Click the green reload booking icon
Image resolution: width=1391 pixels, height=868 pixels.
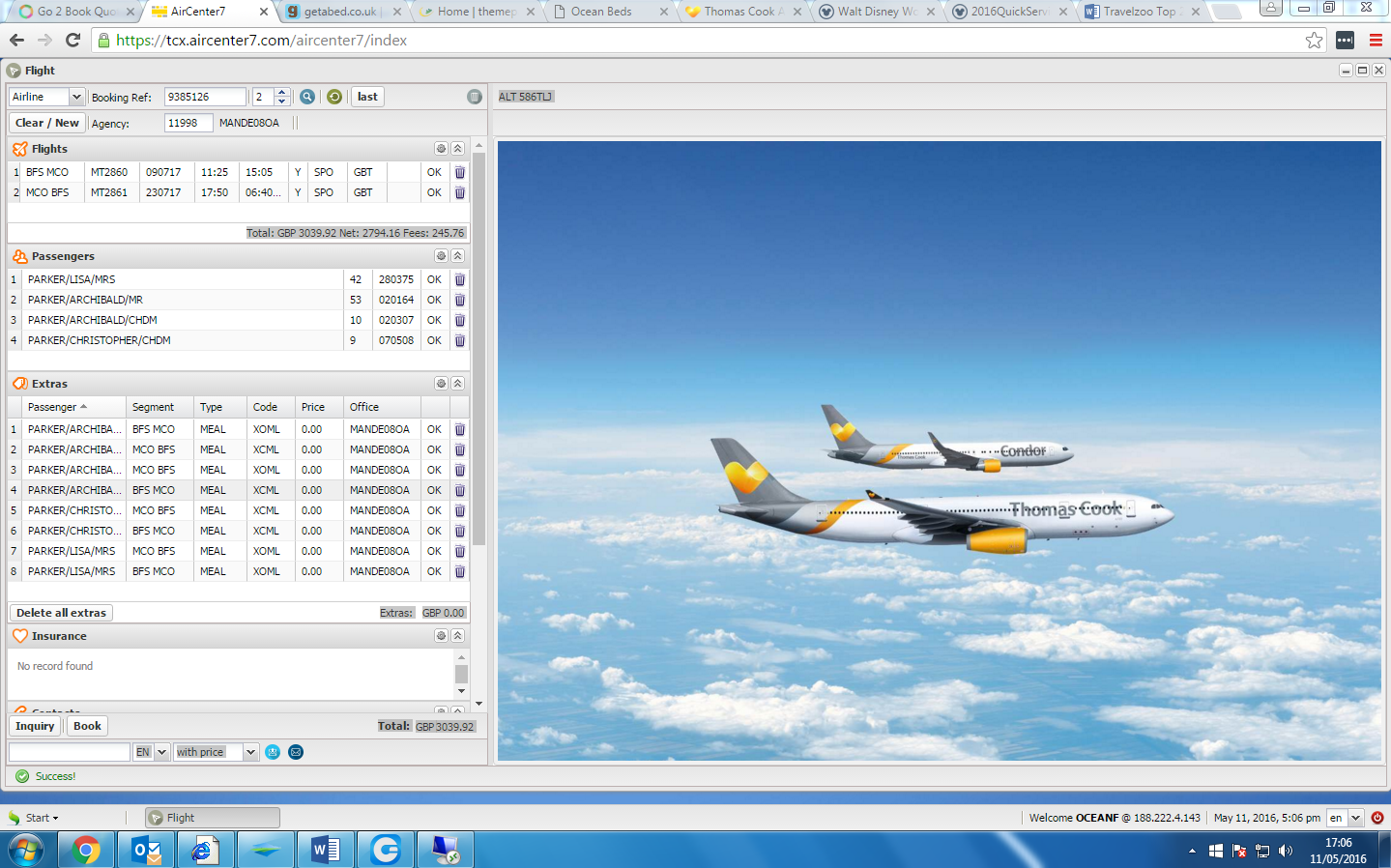pyautogui.click(x=334, y=97)
